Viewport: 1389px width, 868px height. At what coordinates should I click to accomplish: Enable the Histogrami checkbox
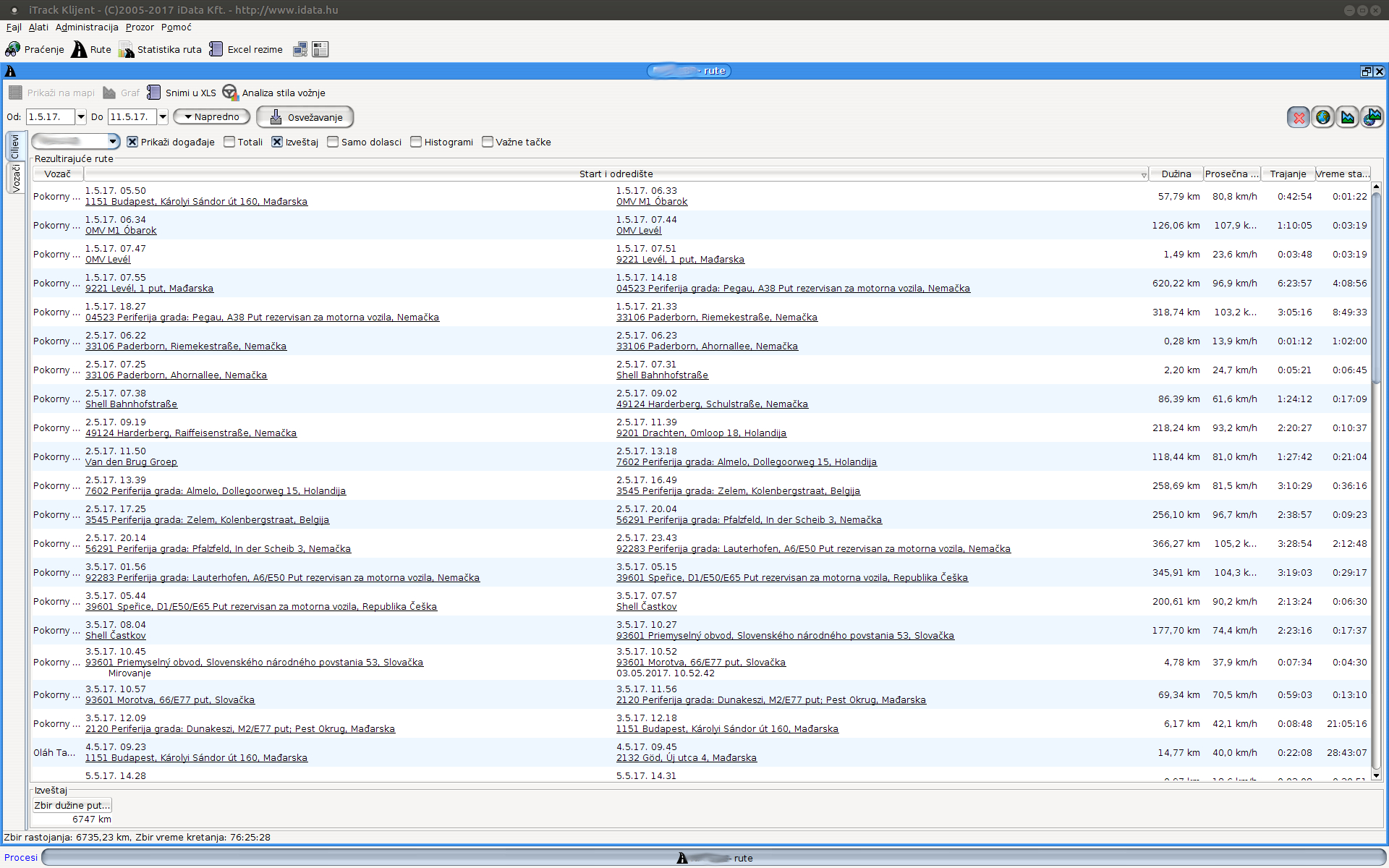[416, 142]
